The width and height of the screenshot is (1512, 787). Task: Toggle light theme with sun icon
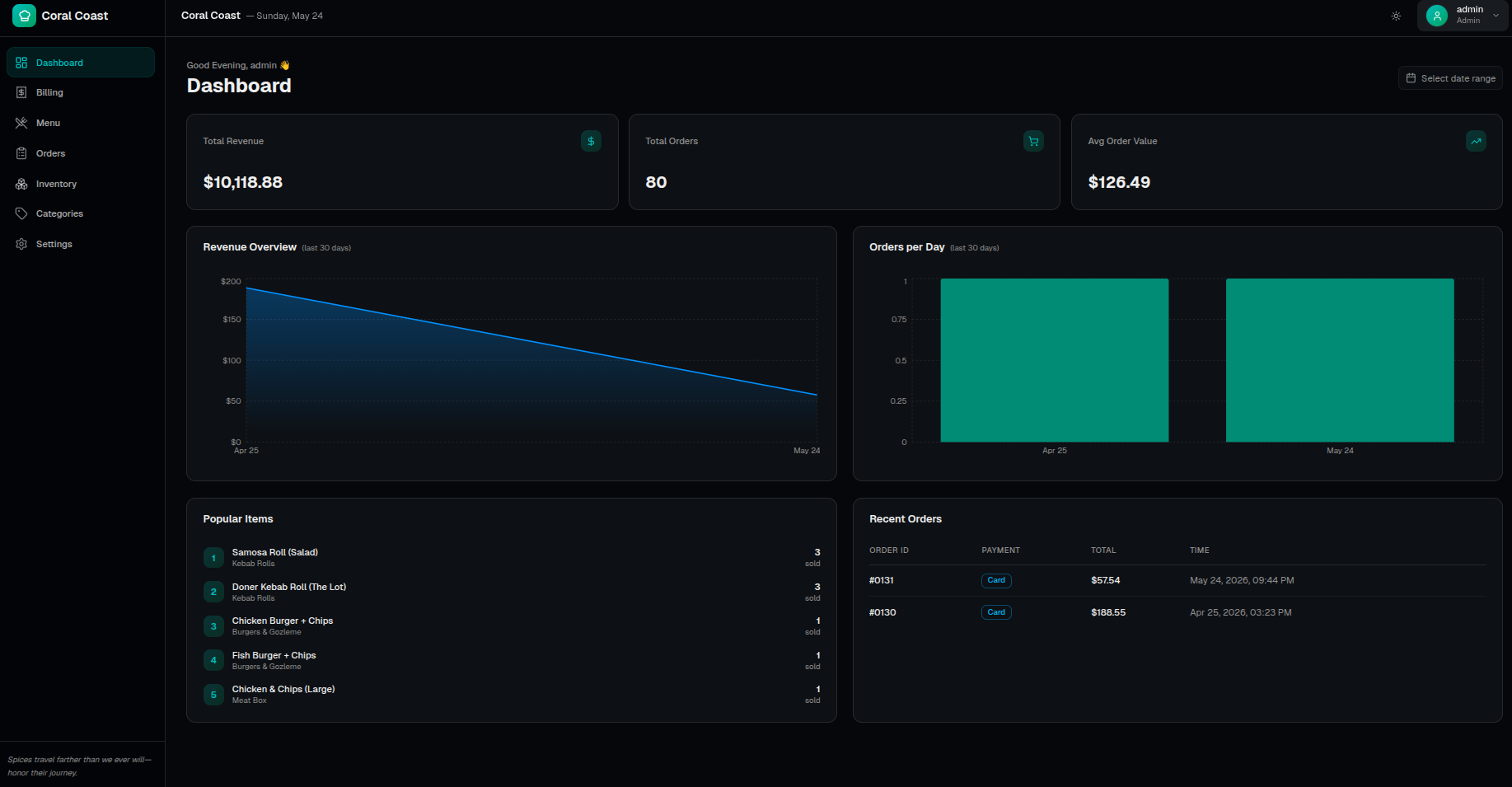tap(1396, 16)
